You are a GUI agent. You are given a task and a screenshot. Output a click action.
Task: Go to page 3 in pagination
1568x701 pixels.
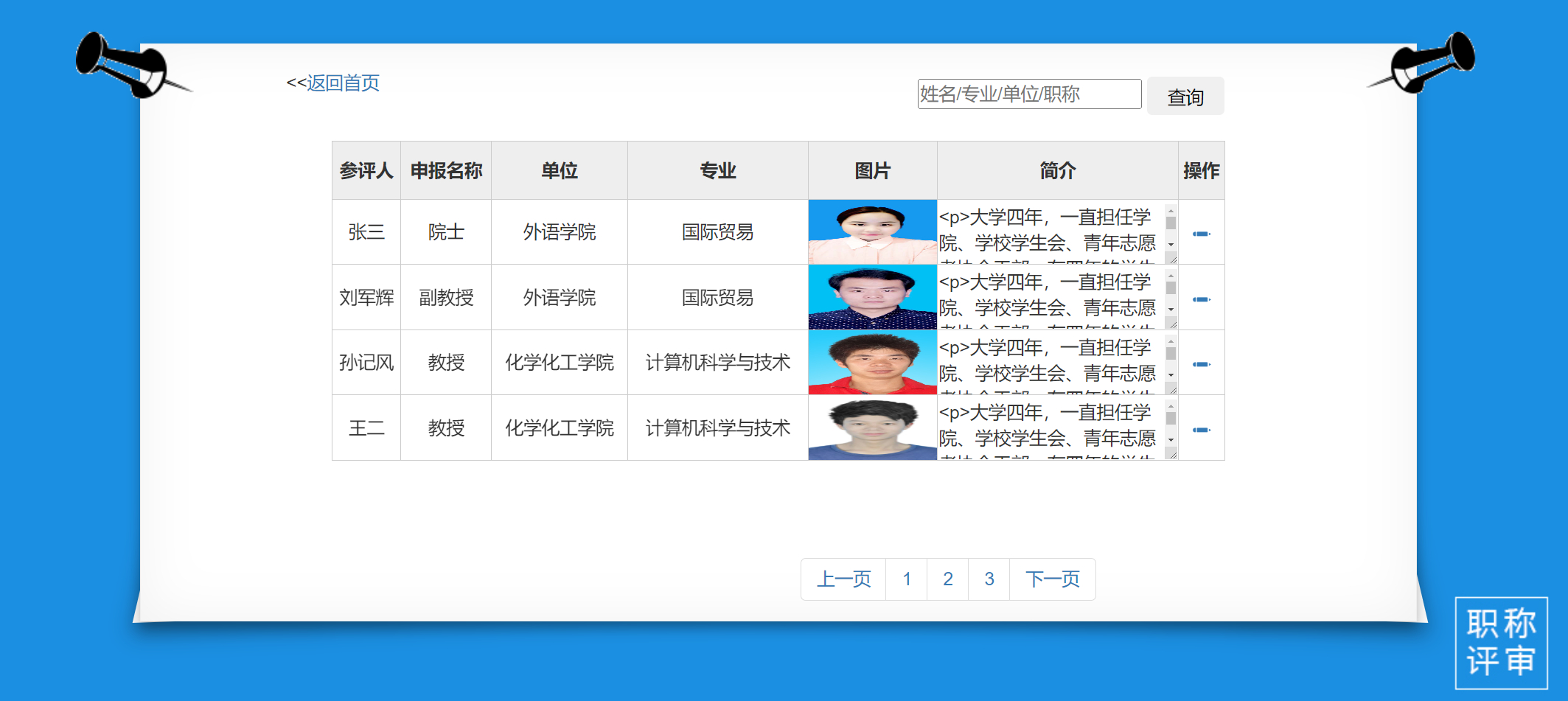click(989, 579)
